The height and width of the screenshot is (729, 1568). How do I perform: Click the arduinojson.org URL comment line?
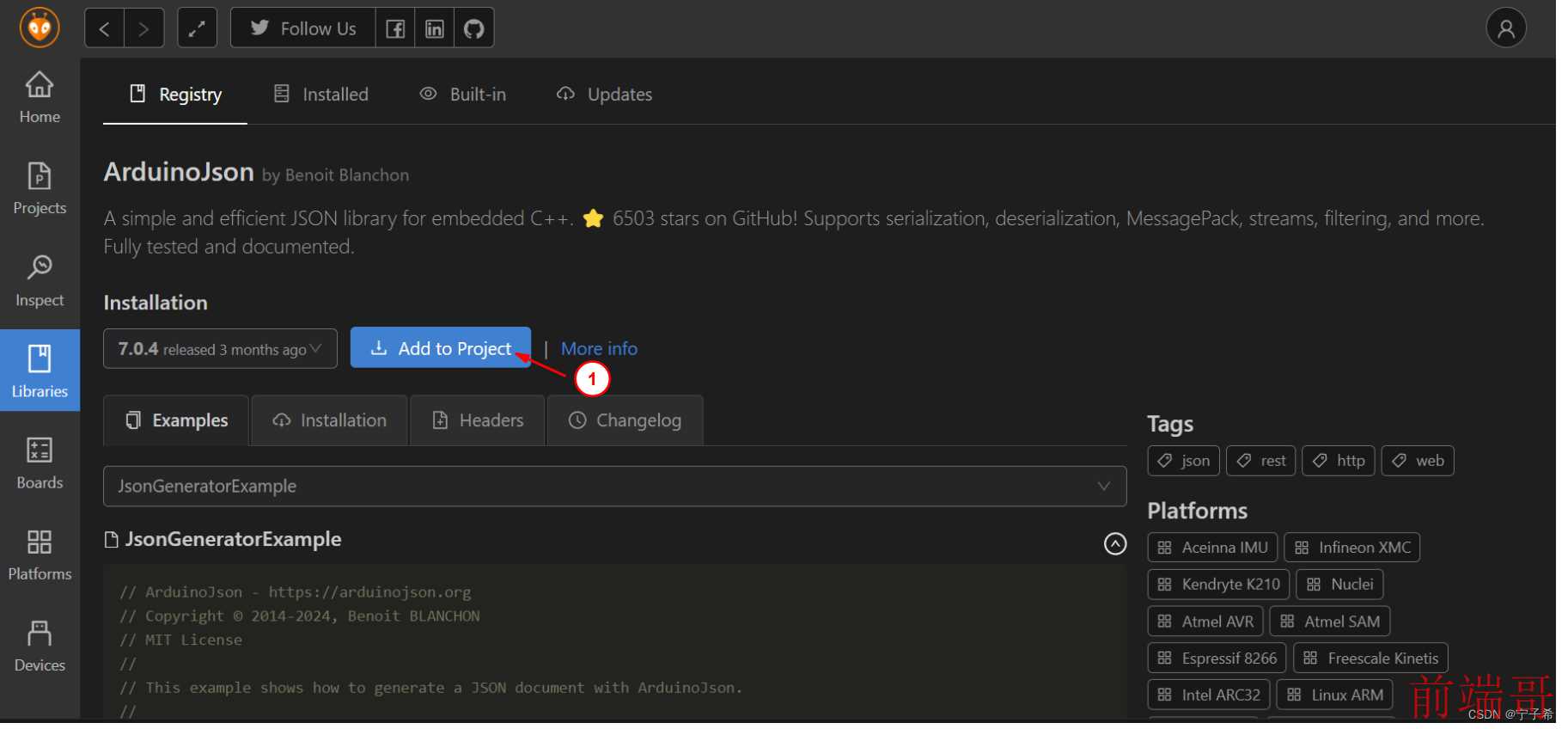(295, 592)
